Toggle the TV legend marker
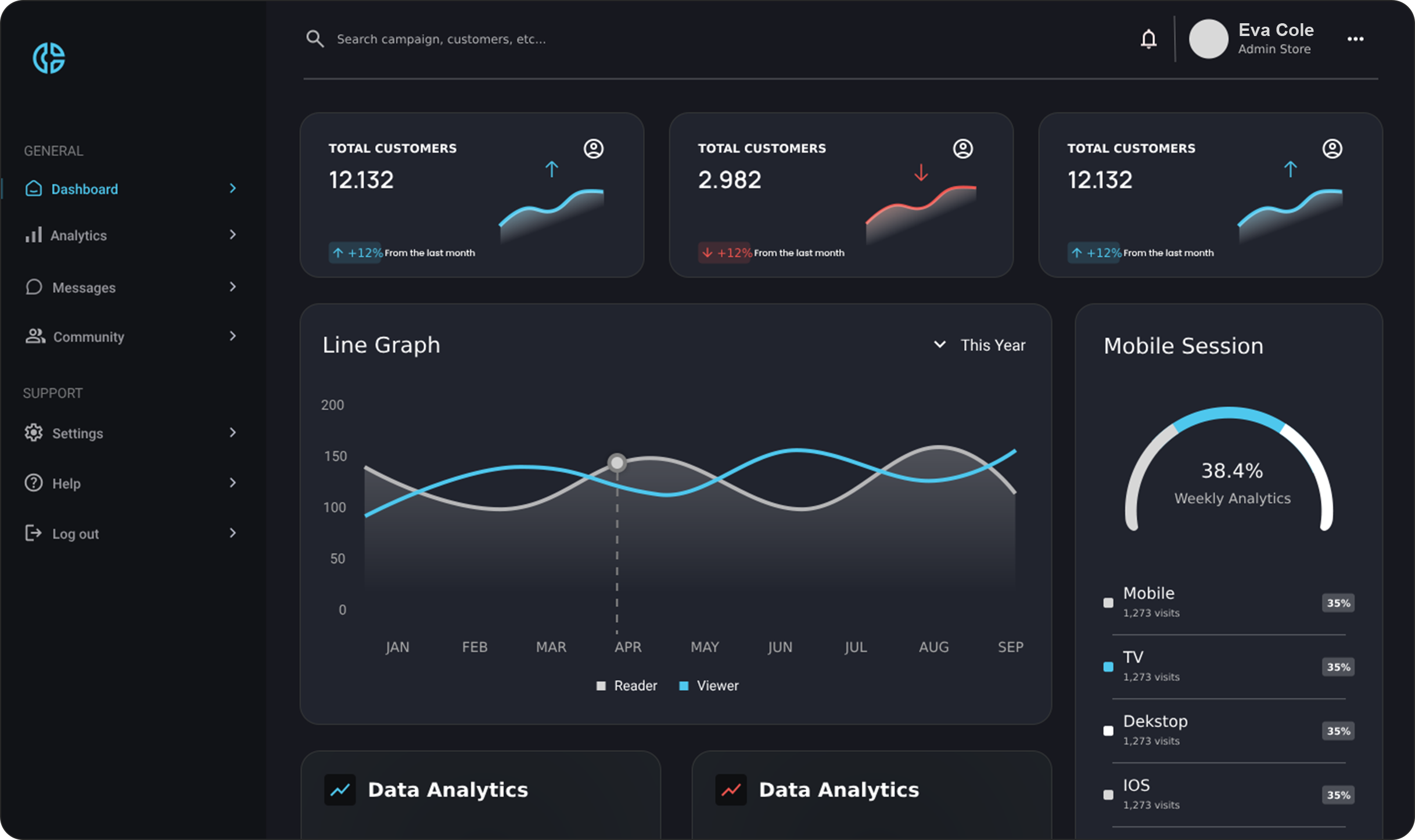The image size is (1415, 840). pos(1108,666)
